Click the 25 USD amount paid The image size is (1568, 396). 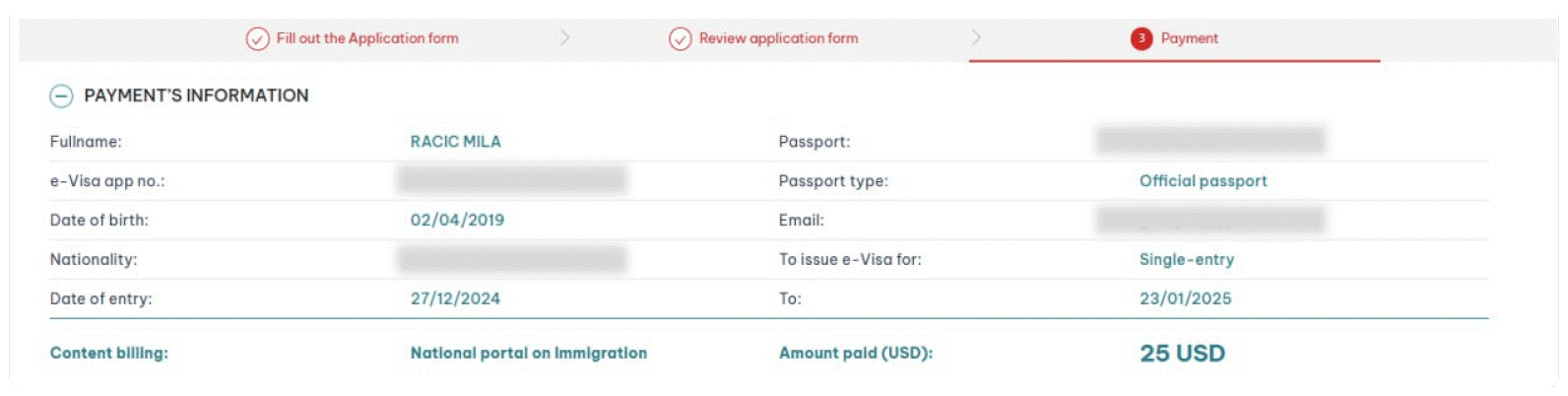click(x=1182, y=354)
